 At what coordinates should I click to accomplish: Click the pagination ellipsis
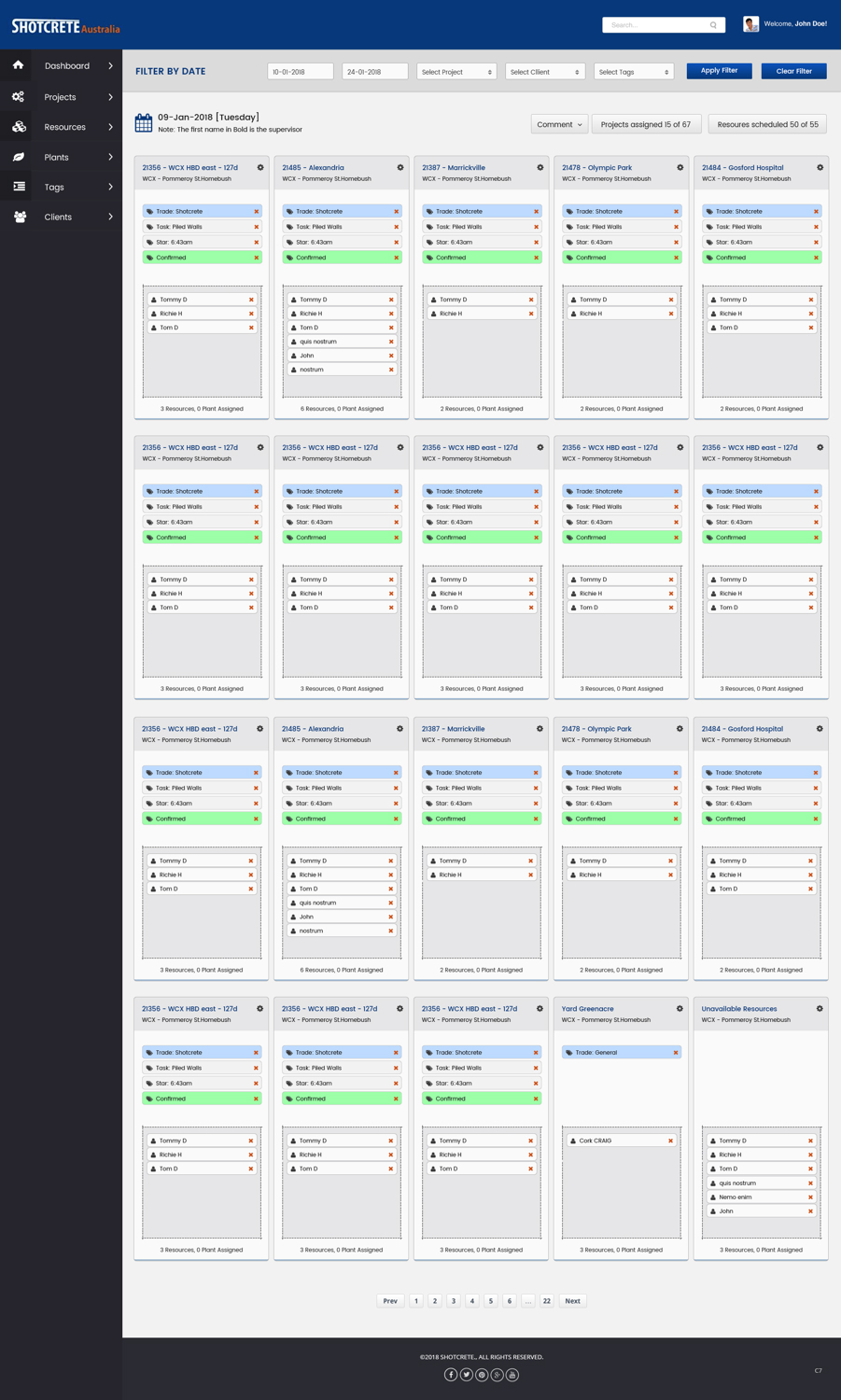(x=528, y=1301)
